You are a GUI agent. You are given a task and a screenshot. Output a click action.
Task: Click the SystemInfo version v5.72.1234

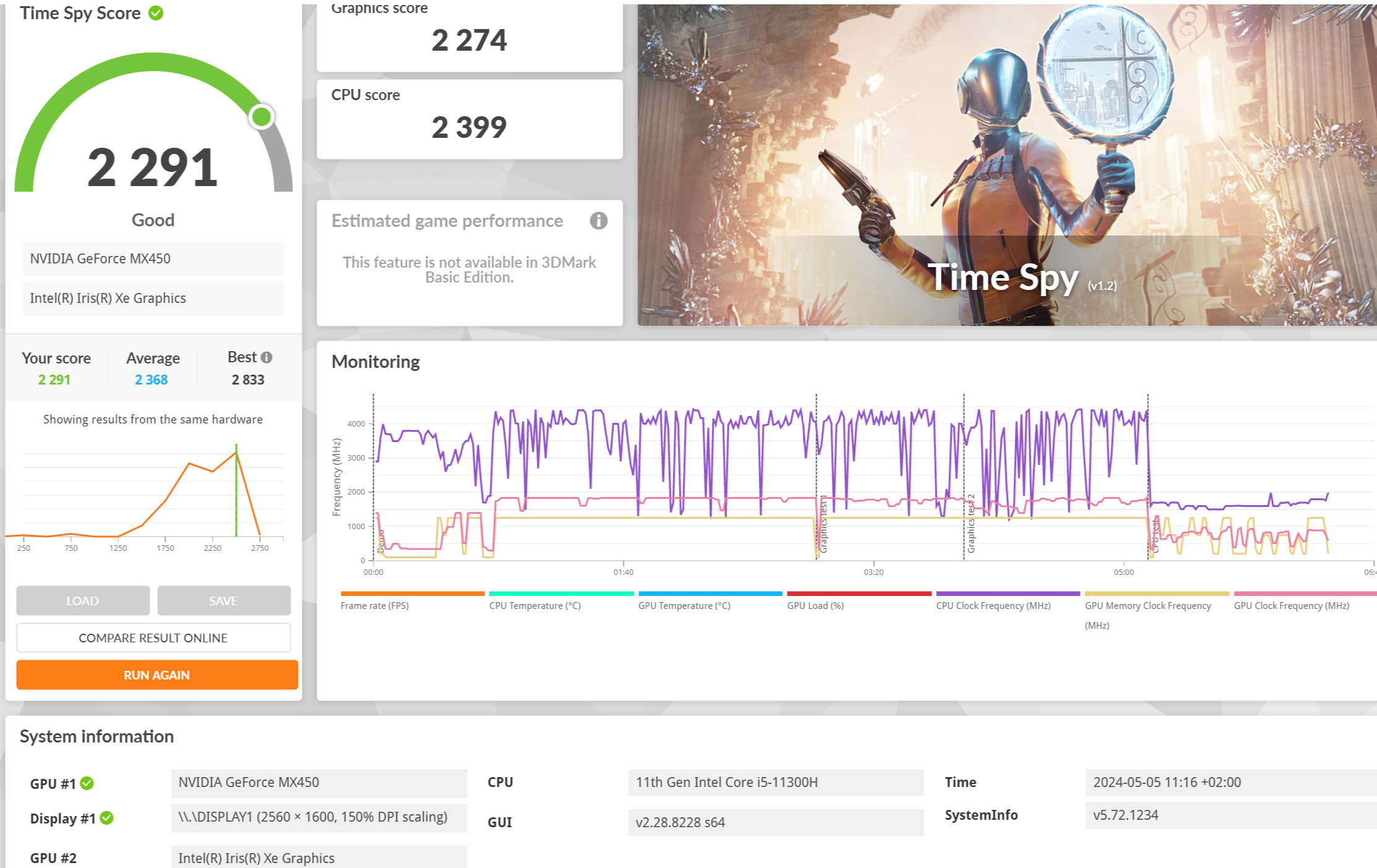click(x=1231, y=815)
